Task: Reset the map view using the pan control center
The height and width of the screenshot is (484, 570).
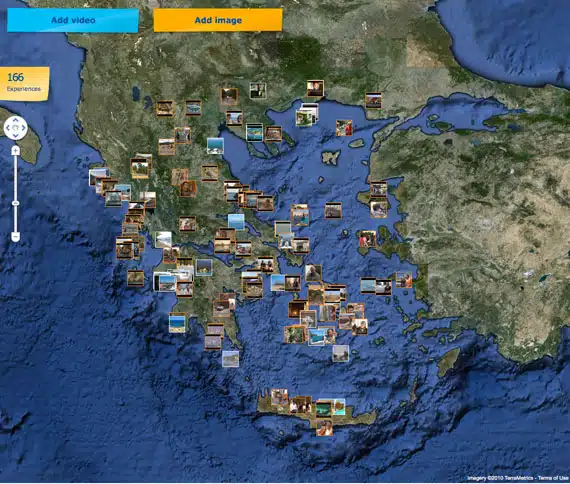Action: pos(16,128)
